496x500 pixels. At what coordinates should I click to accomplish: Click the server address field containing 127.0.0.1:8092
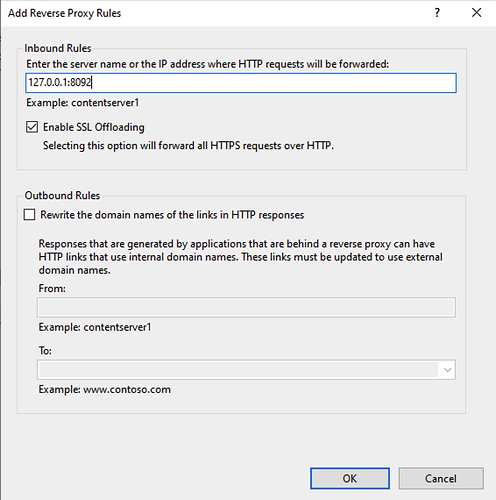(241, 83)
